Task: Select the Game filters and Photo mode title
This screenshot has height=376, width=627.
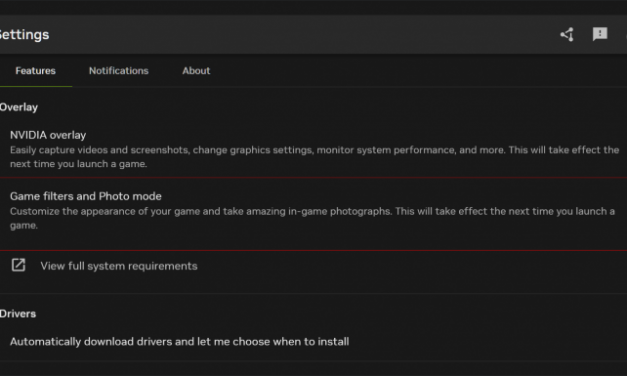Action: tap(86, 196)
